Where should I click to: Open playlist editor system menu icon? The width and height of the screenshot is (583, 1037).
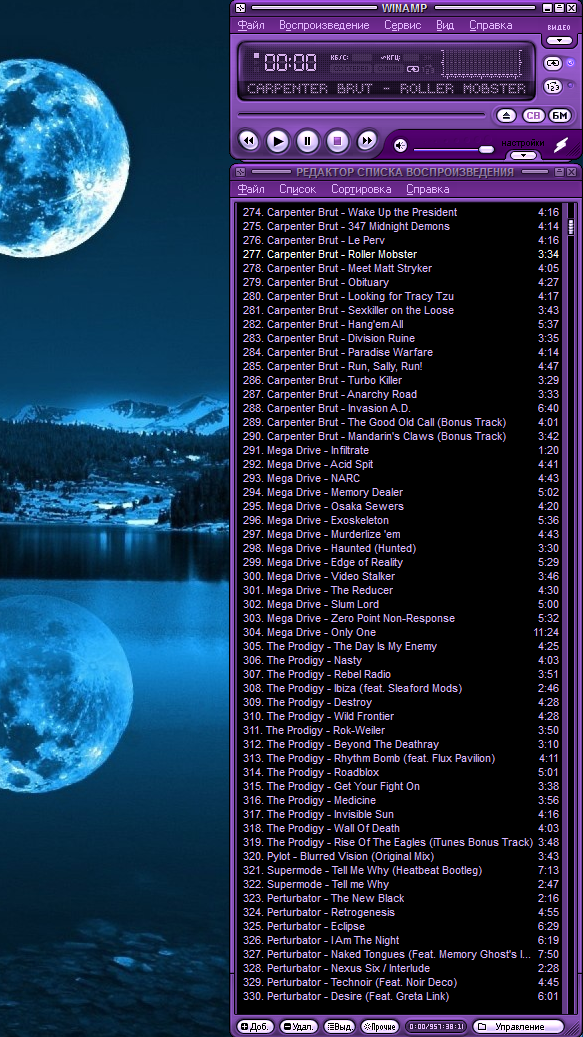coord(240,172)
